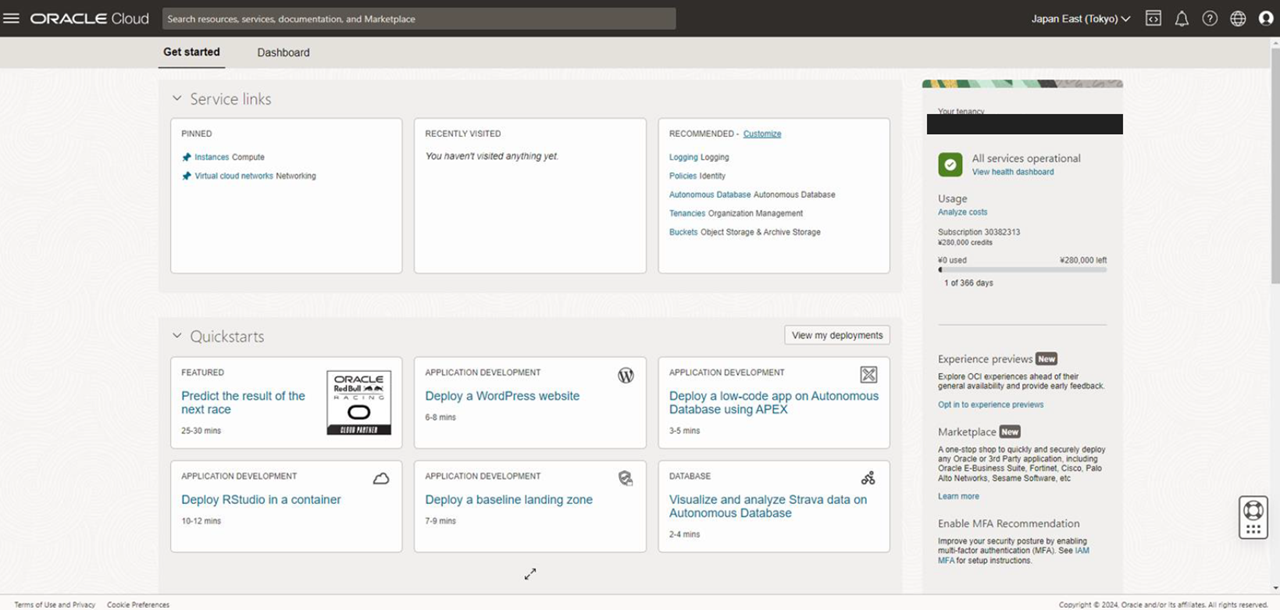
Task: Click the pin icon beside Virtual cloud networks
Action: click(x=186, y=176)
